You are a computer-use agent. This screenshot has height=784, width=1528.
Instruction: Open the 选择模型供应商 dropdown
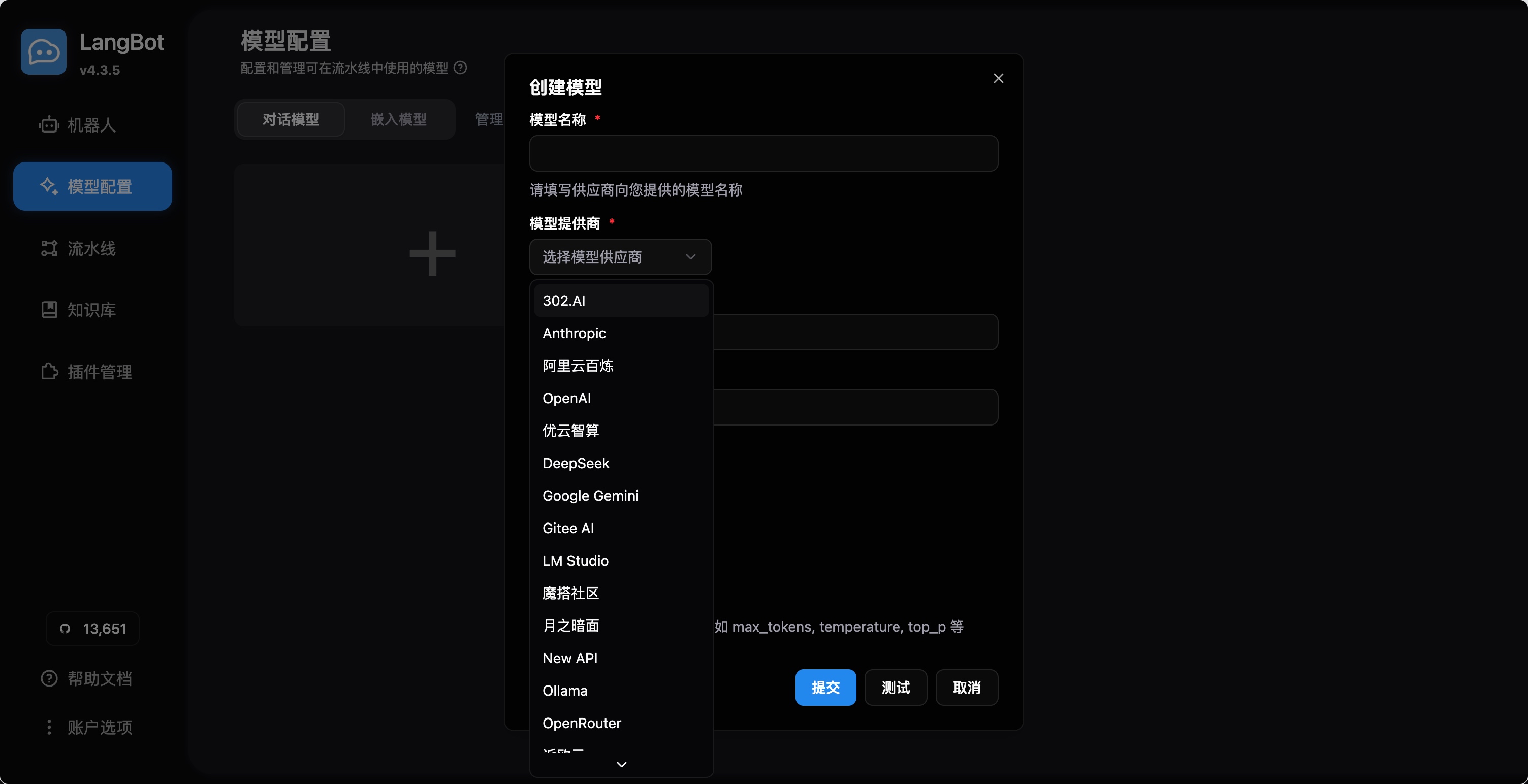tap(620, 257)
